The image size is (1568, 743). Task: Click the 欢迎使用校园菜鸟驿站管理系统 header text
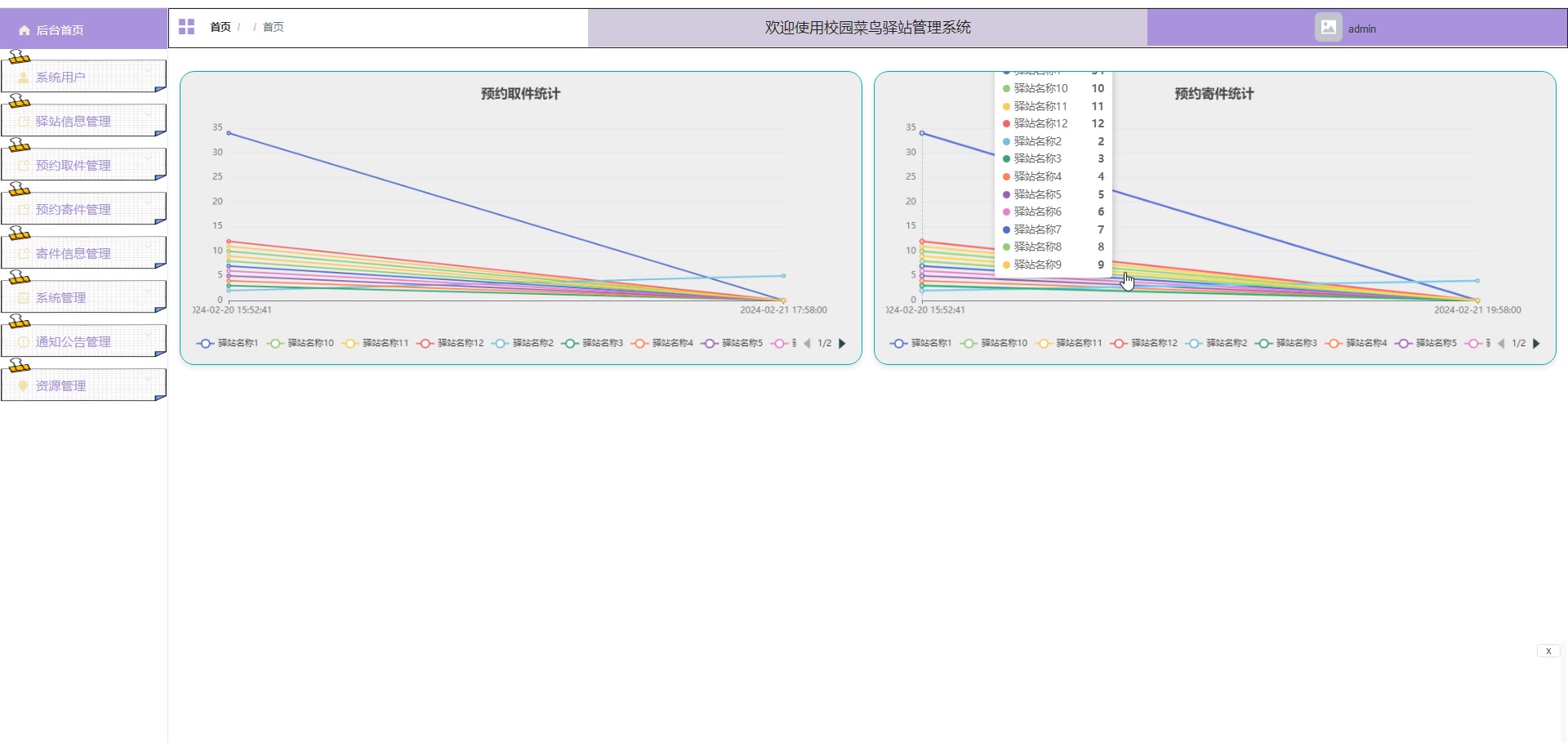868,28
